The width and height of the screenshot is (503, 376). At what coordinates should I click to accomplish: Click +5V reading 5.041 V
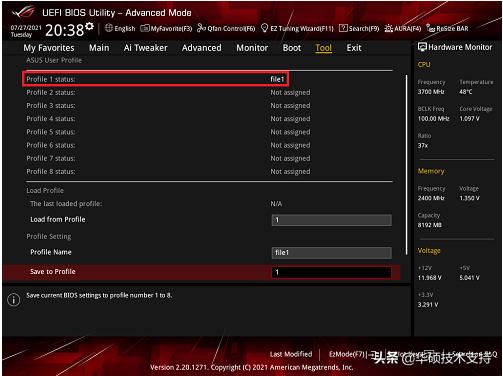click(x=469, y=278)
